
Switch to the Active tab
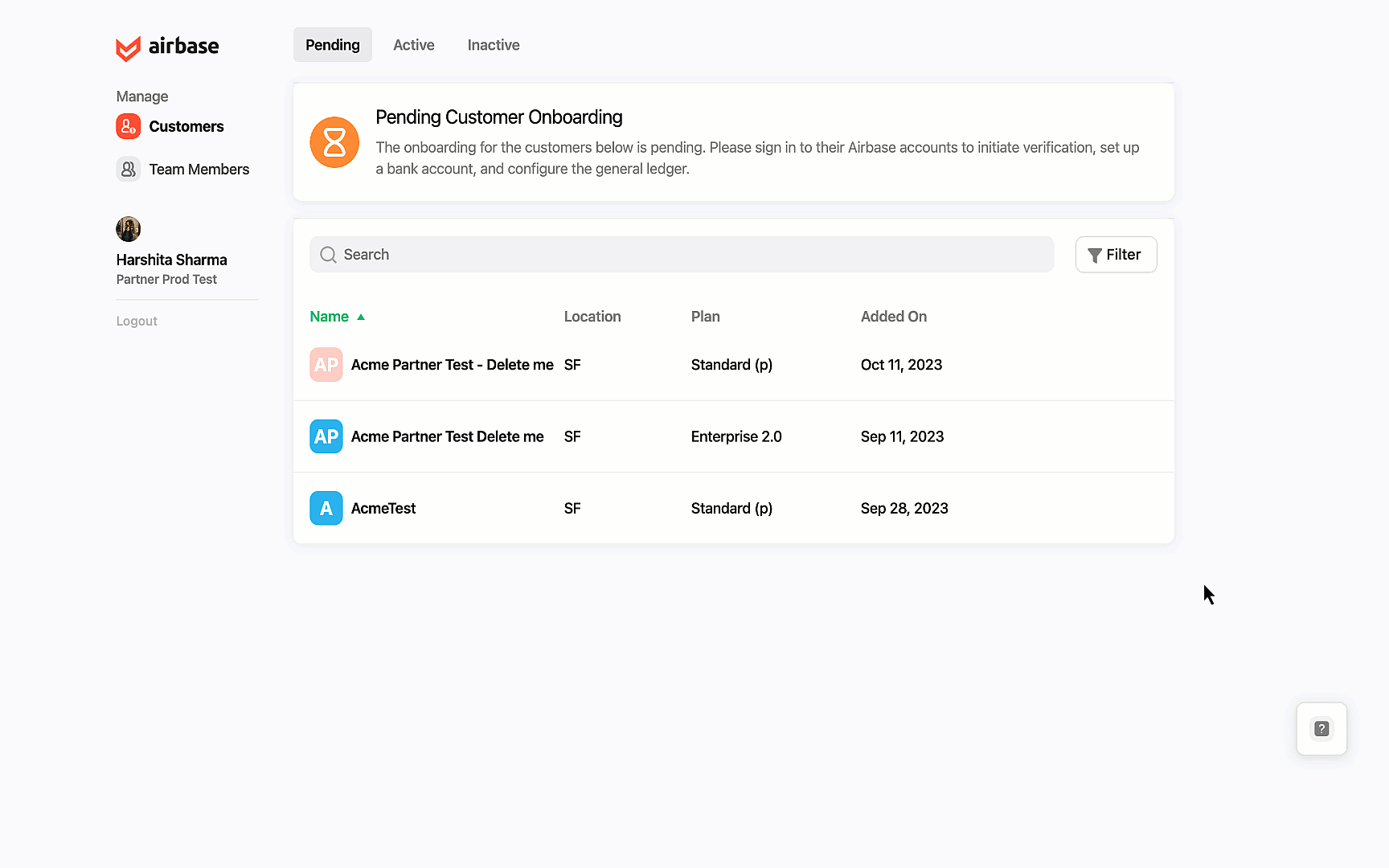coord(414,45)
